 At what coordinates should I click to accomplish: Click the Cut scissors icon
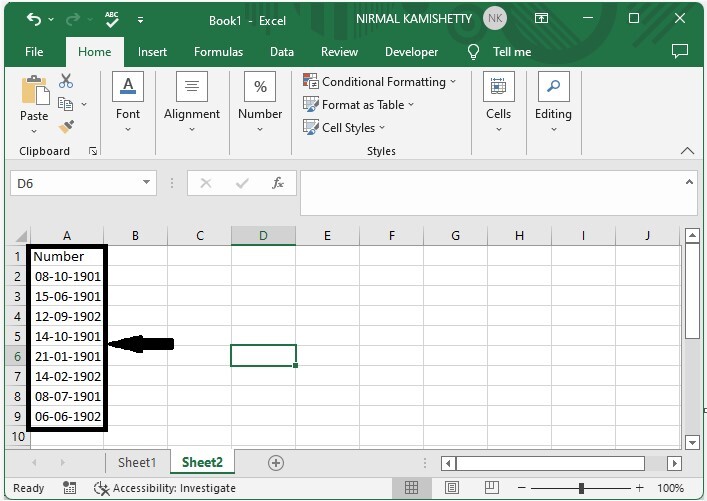pos(66,81)
